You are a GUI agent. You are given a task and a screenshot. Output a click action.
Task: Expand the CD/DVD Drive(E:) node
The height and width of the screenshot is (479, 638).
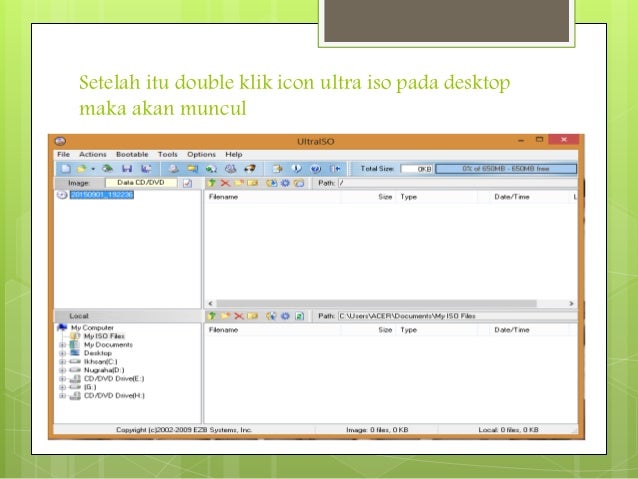coord(63,379)
